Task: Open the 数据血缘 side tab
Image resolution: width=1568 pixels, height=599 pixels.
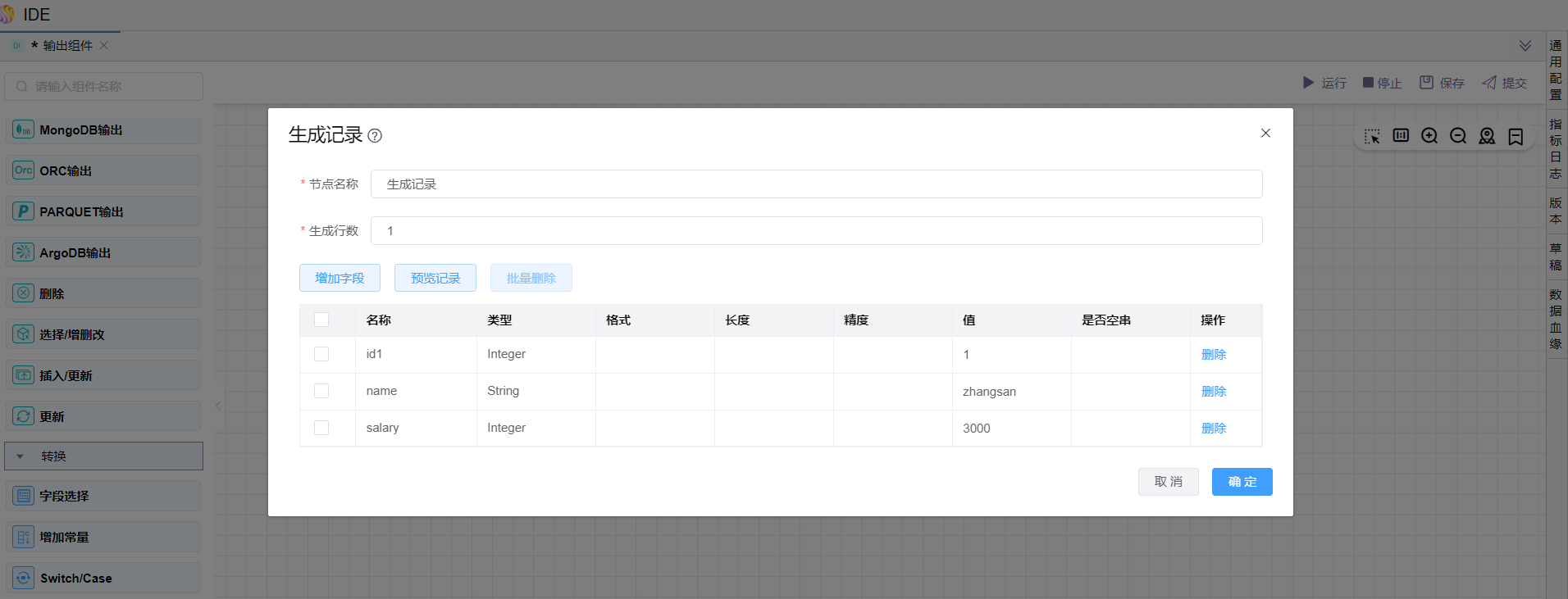Action: (1556, 320)
